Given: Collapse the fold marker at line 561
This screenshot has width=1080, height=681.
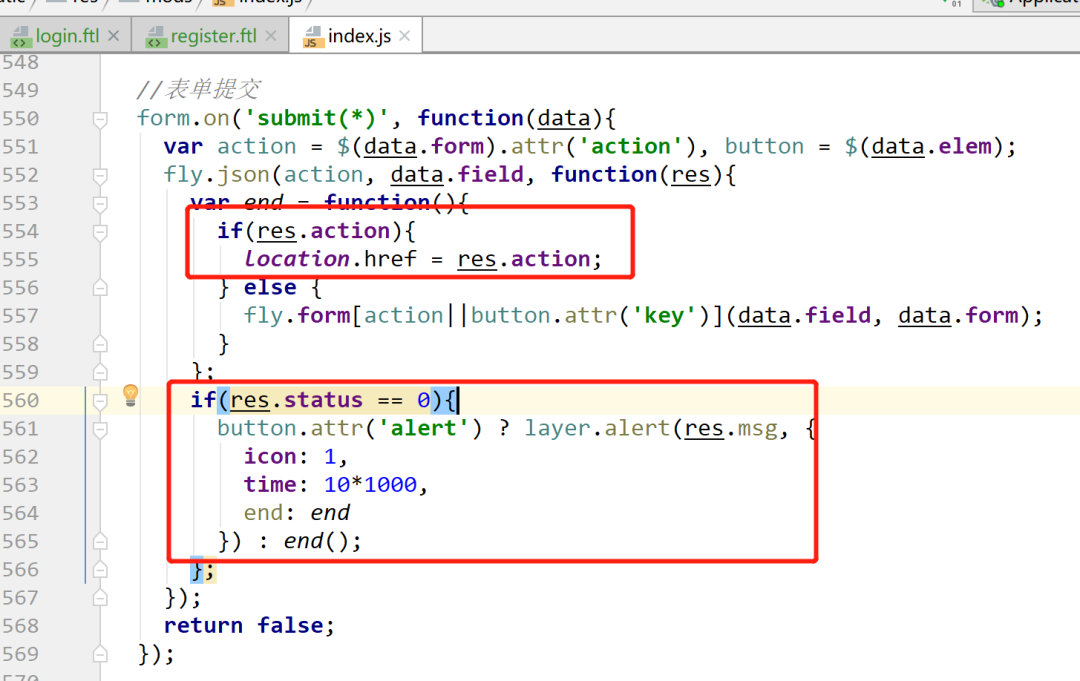Looking at the screenshot, I should [x=100, y=429].
